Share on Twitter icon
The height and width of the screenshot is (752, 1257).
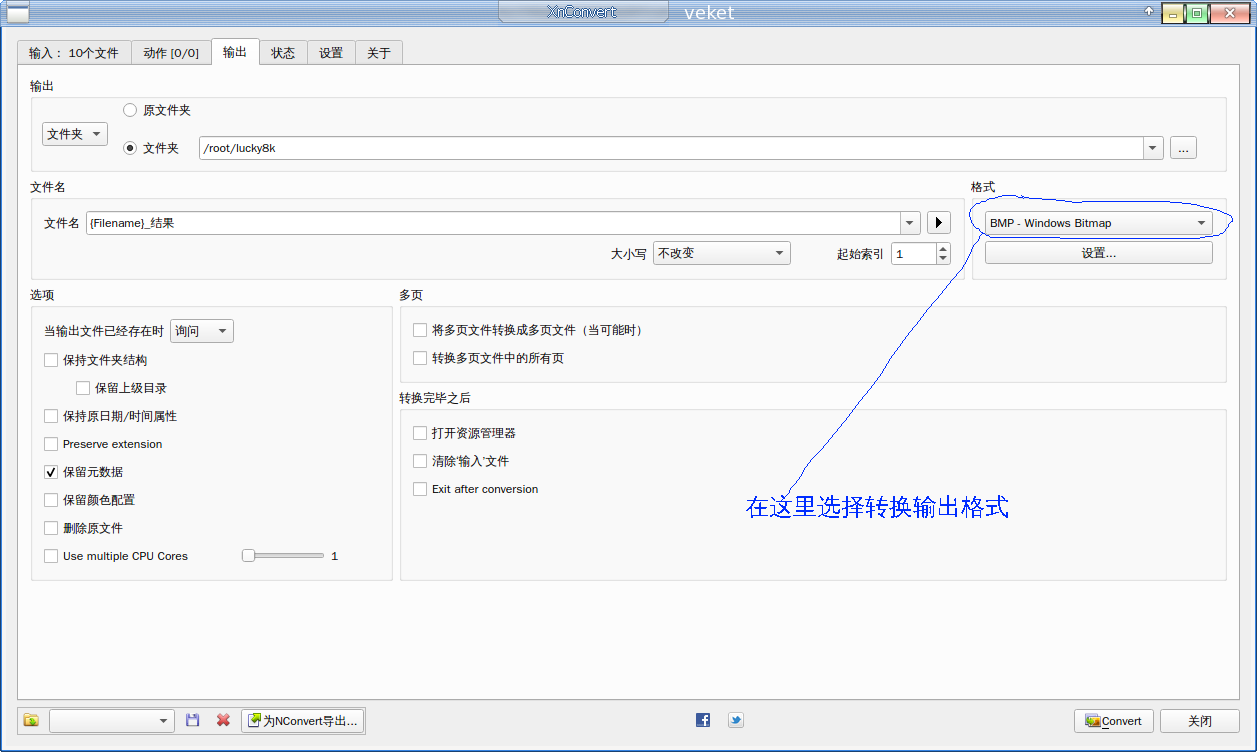[735, 720]
